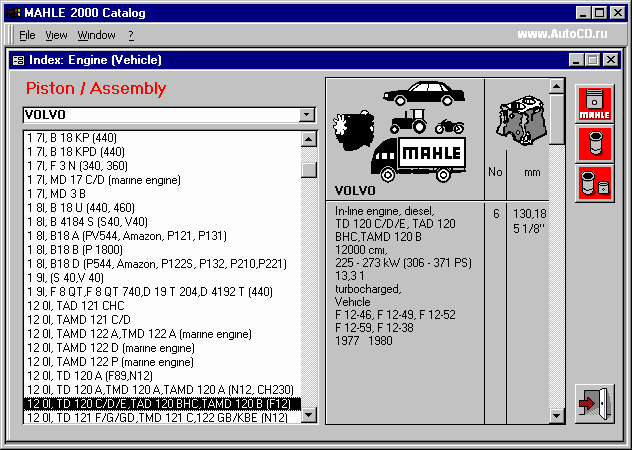The height and width of the screenshot is (450, 632).
Task: Select '12 0l, TAMD 122 D (marine engine)' row
Action: (162, 348)
